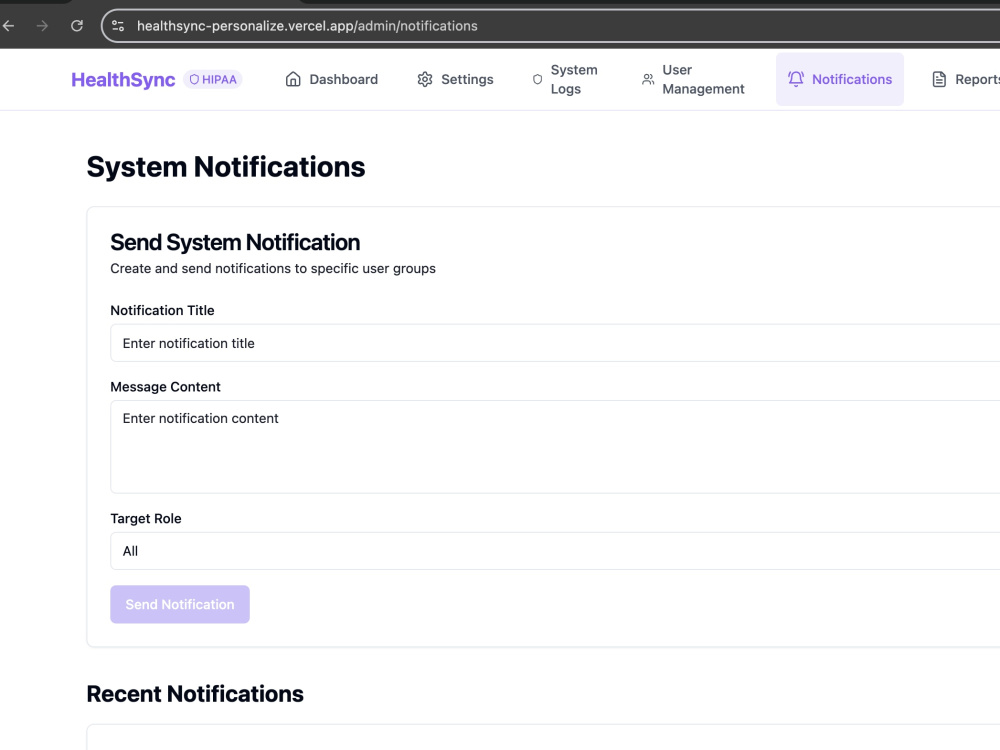The height and width of the screenshot is (750, 1000).
Task: Open the Dashboard nav item
Action: 332,79
